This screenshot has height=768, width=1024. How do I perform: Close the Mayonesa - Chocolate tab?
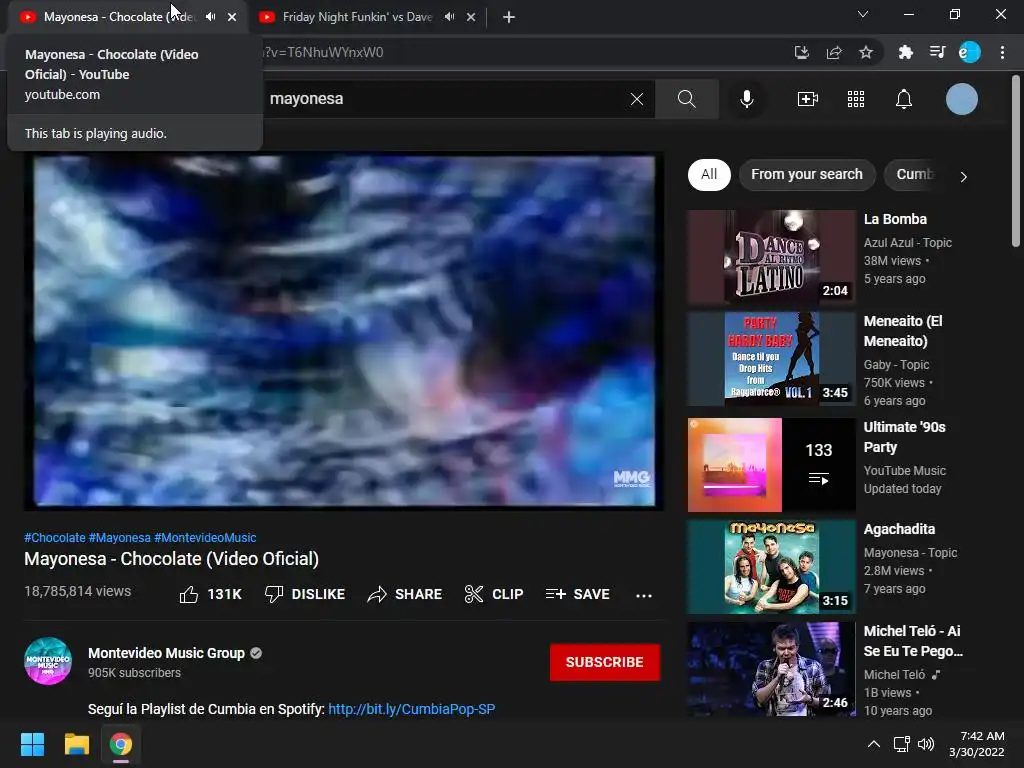tap(232, 17)
